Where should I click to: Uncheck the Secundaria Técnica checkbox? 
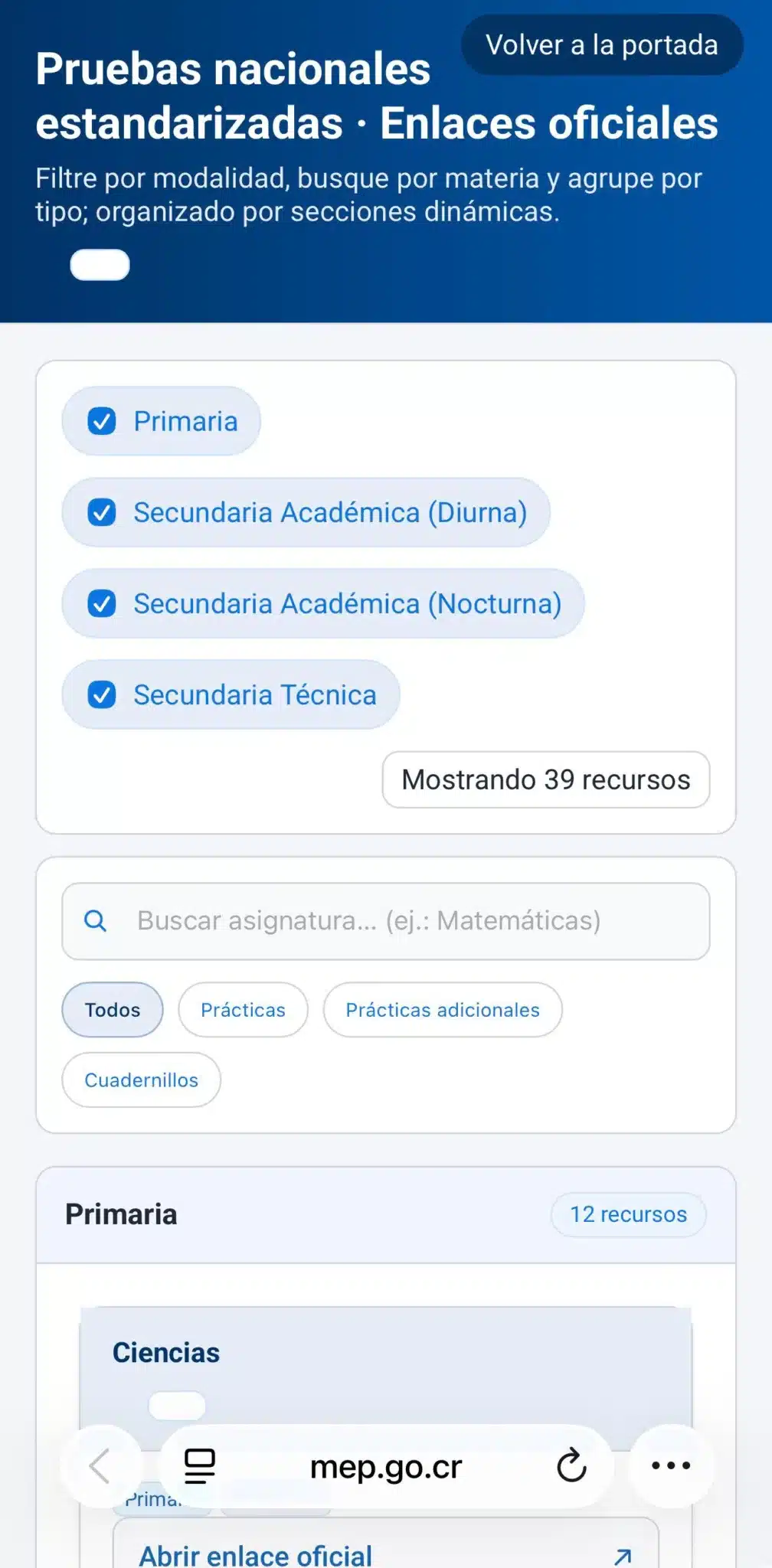(102, 694)
